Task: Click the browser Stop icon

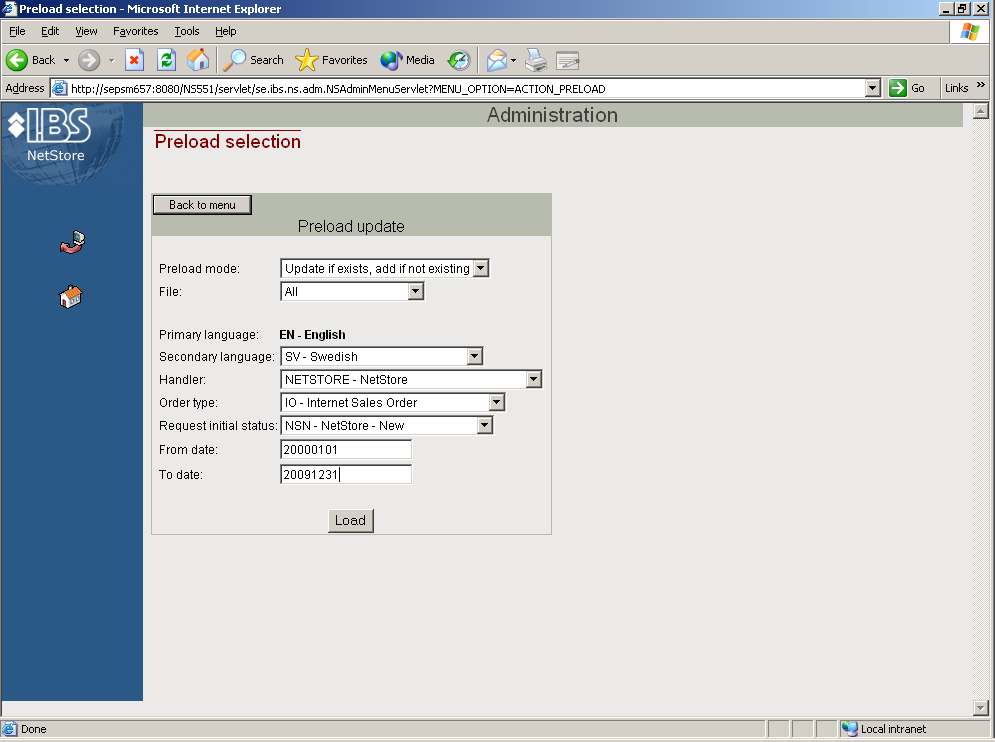Action: (135, 60)
